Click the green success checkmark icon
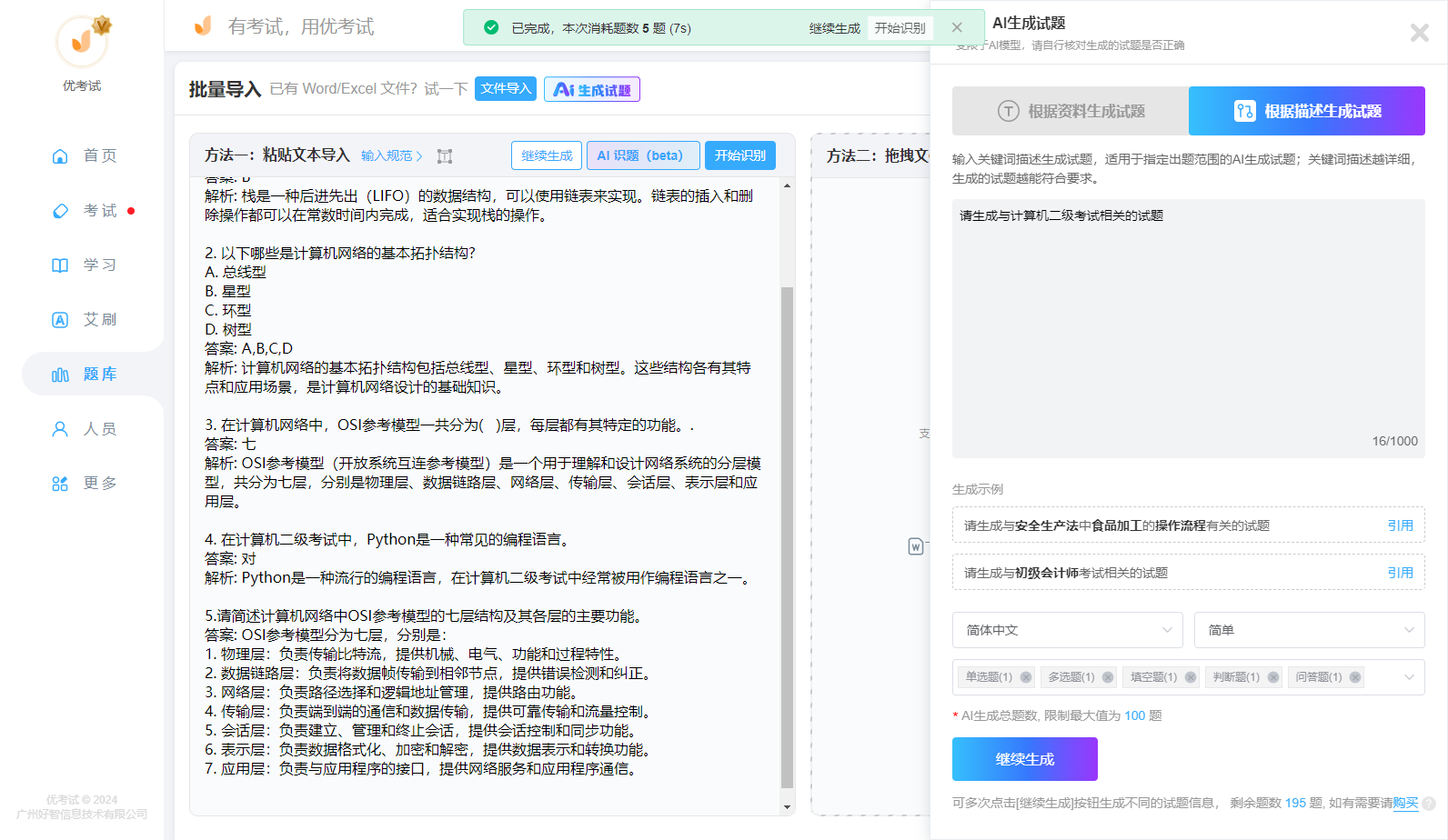 click(x=491, y=27)
